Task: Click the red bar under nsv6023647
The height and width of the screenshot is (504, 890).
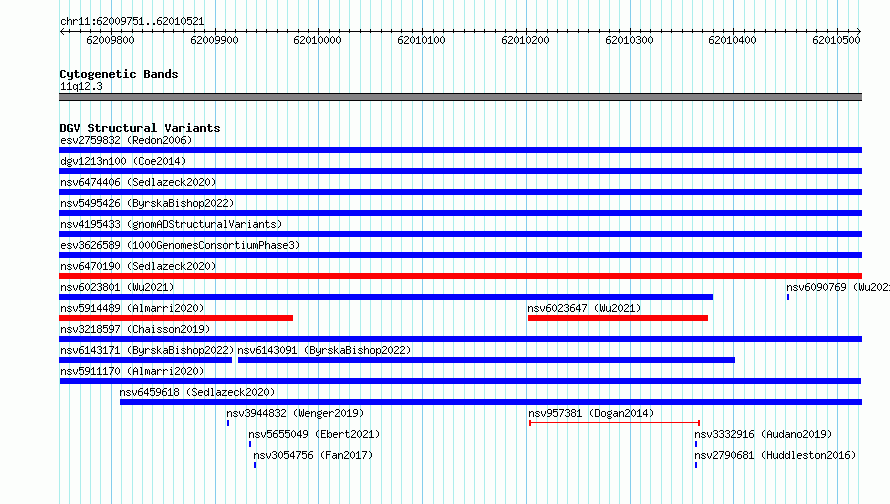Action: click(618, 318)
